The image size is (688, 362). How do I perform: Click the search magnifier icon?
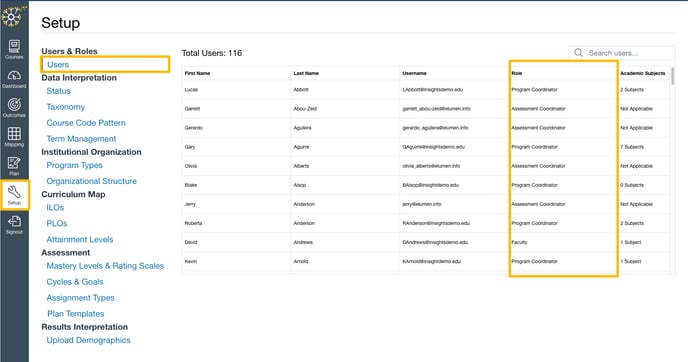pyautogui.click(x=578, y=53)
